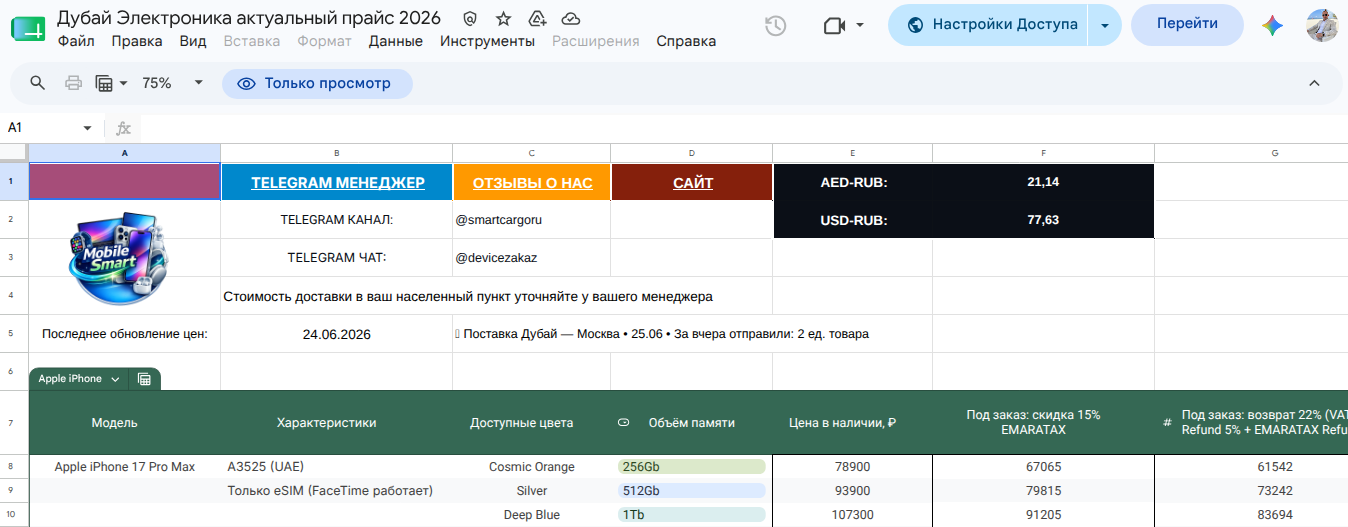Select the price cell 78900
The width and height of the screenshot is (1348, 527).
(852, 467)
